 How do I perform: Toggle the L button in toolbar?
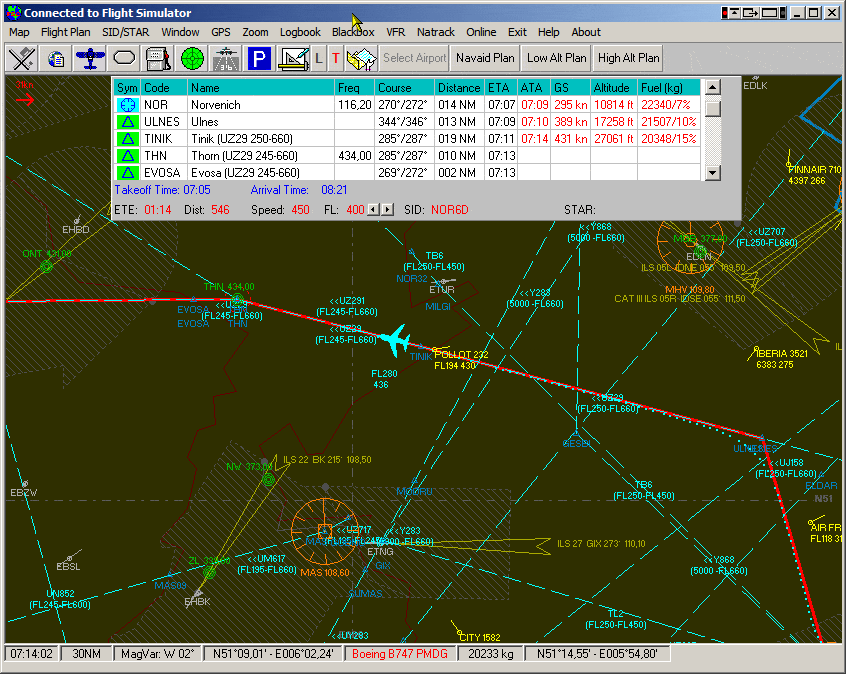click(x=319, y=58)
